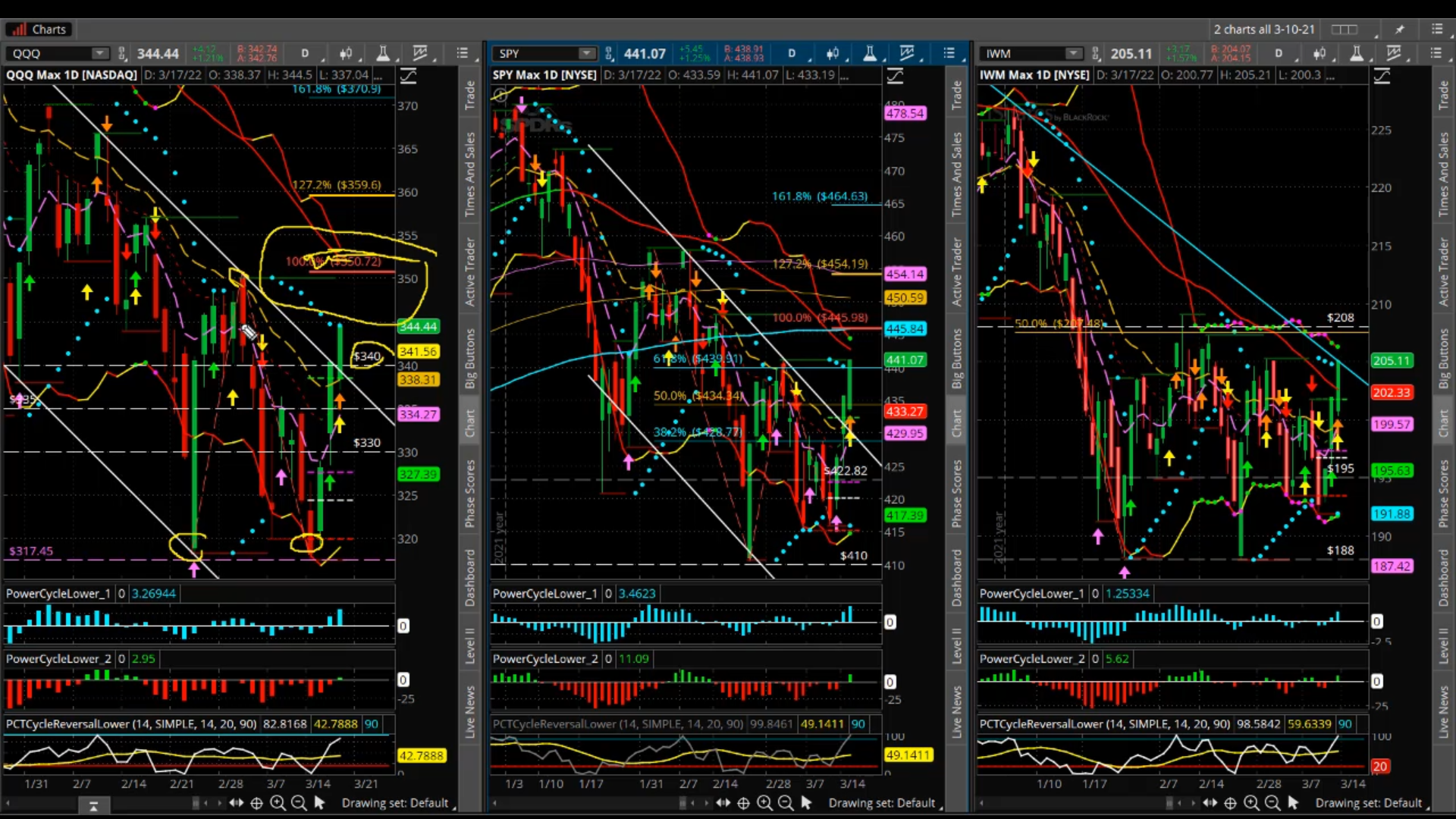
Task: Click the '2 charts all 3-10-21' grid name
Action: click(1263, 30)
